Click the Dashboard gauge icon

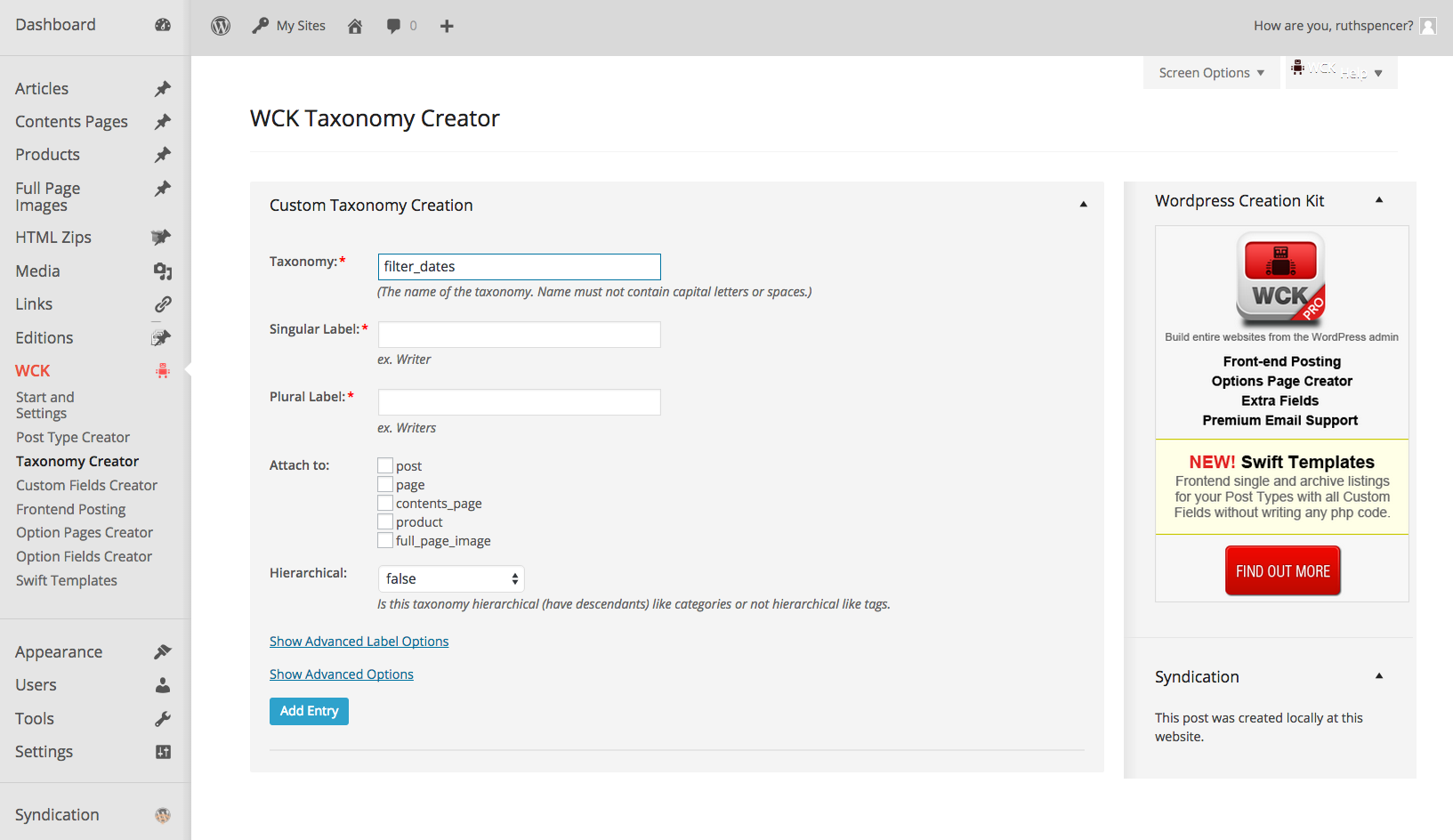163,25
